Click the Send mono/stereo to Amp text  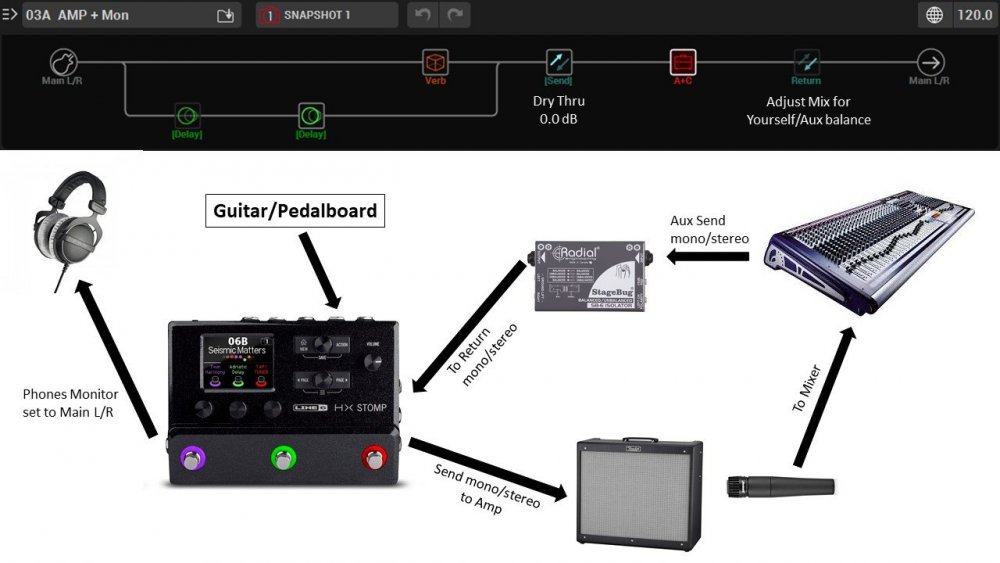click(x=485, y=490)
